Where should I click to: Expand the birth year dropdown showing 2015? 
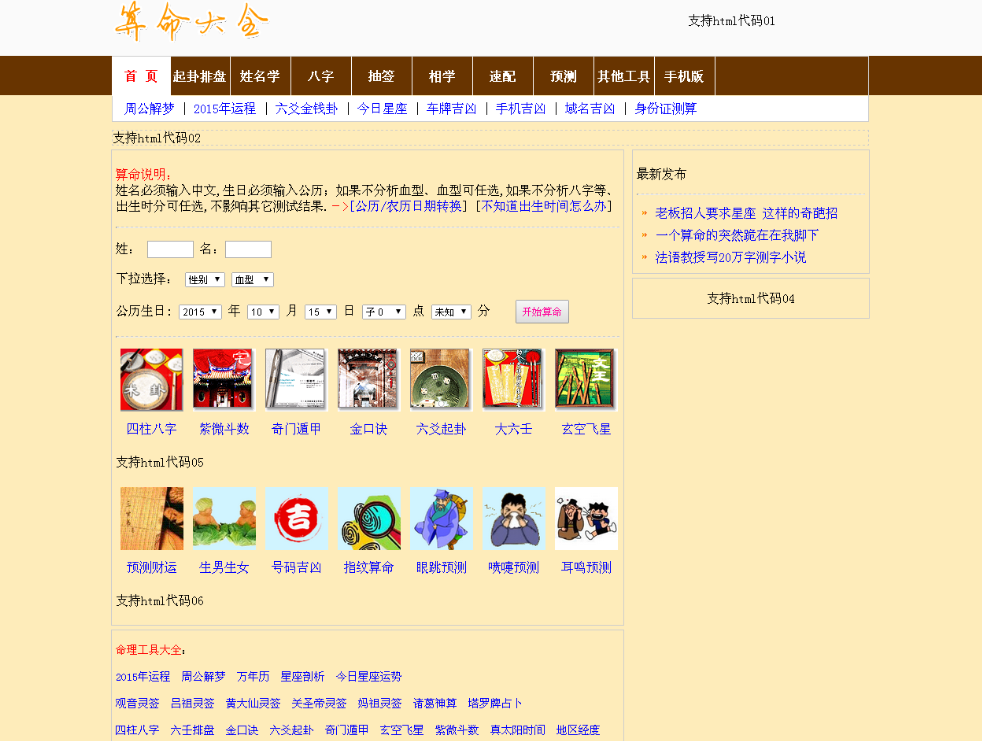200,312
